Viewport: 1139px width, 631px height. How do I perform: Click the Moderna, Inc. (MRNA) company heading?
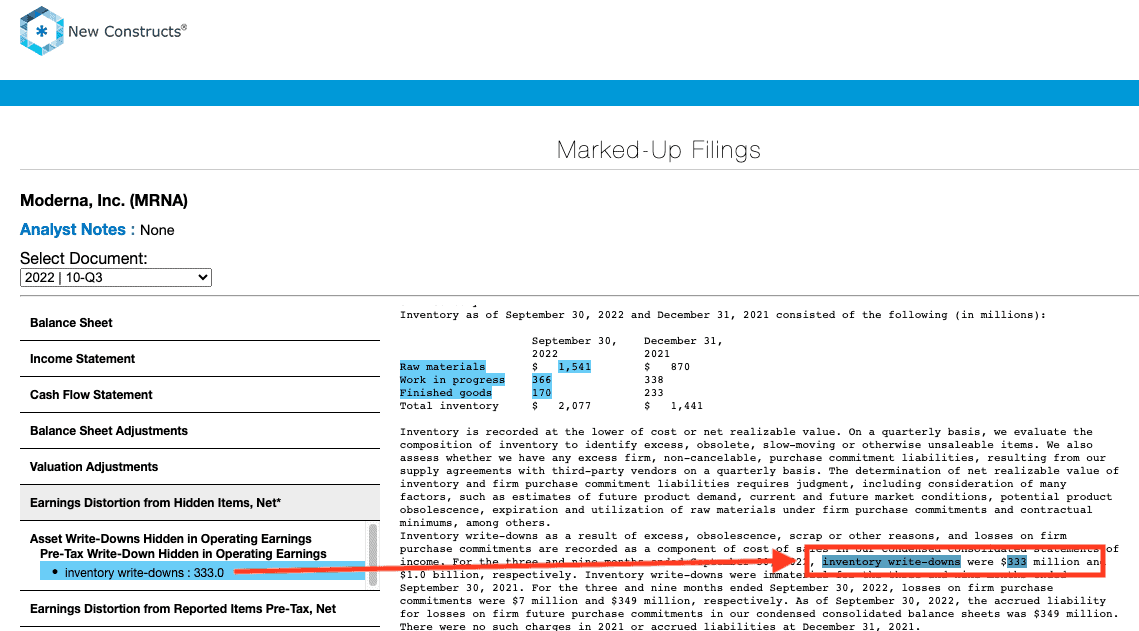click(x=104, y=200)
